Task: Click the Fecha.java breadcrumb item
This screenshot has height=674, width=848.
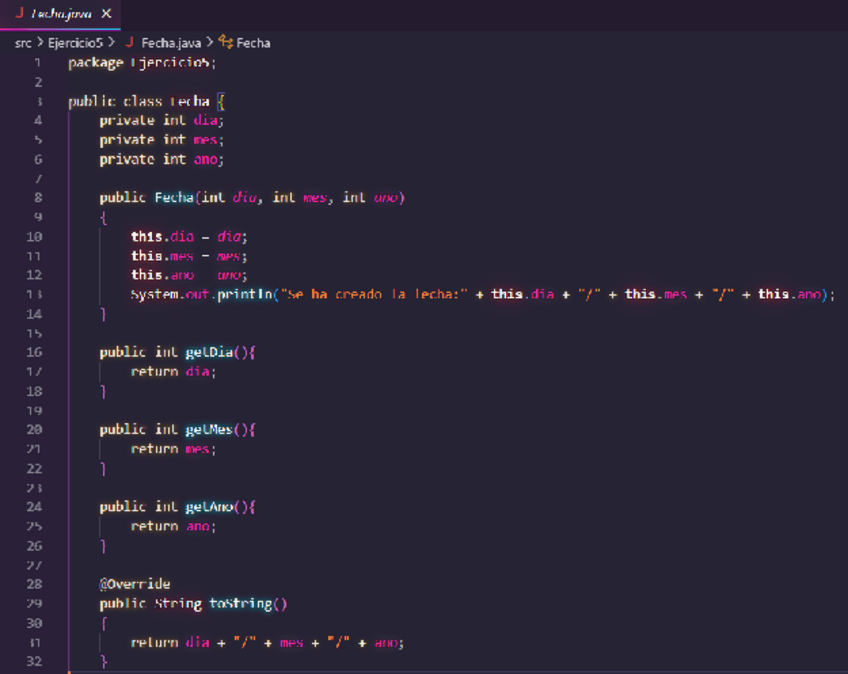Action: pos(171,43)
